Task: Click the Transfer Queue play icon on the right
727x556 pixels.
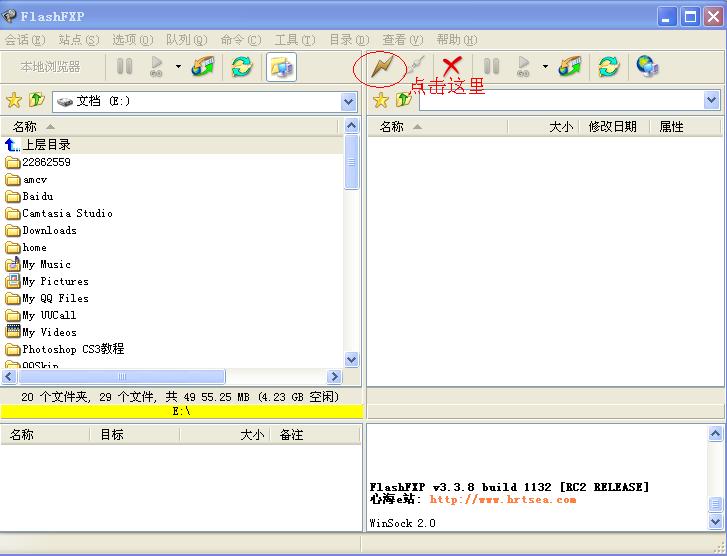Action: point(523,66)
